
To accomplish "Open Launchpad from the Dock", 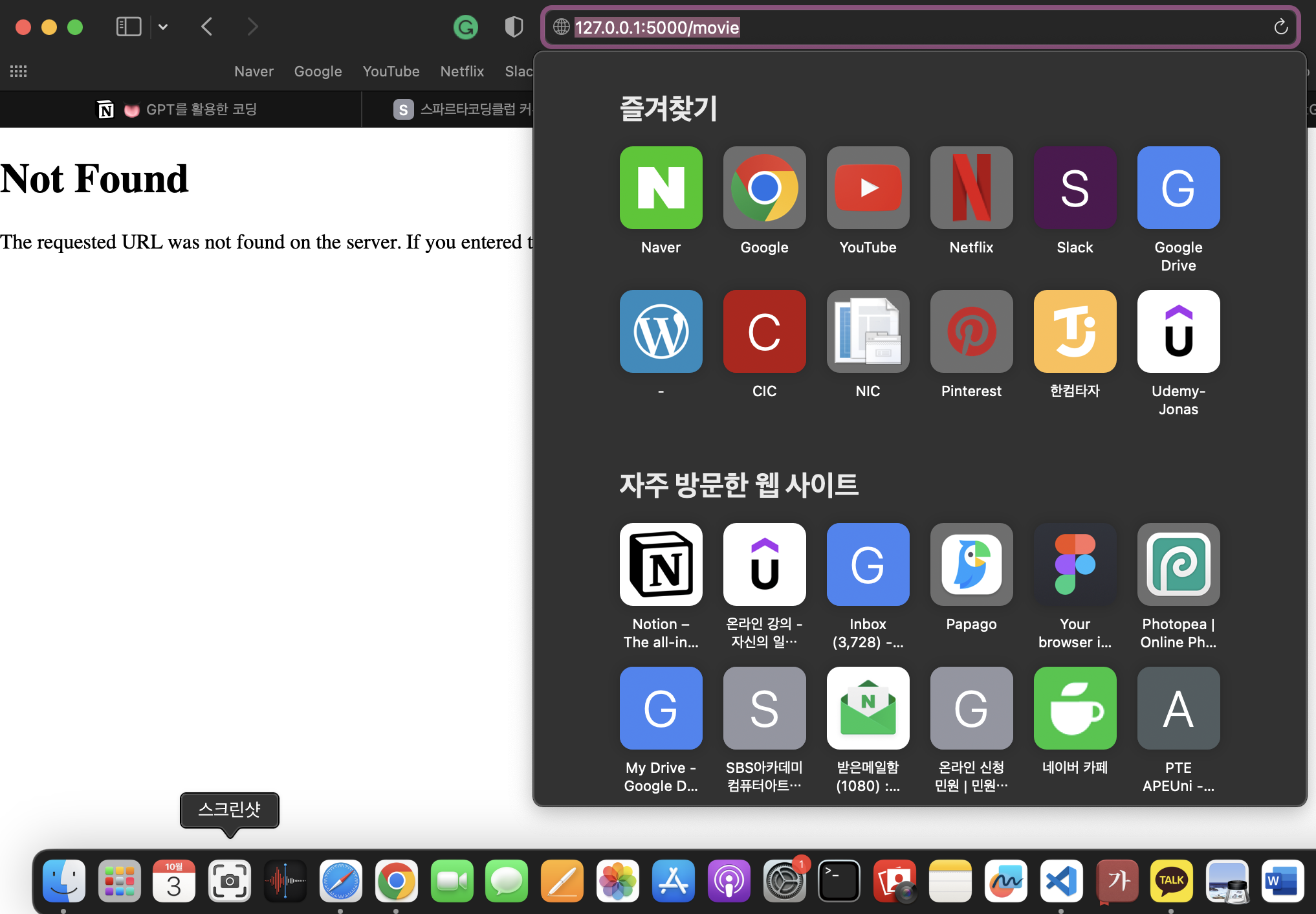I will tap(119, 880).
